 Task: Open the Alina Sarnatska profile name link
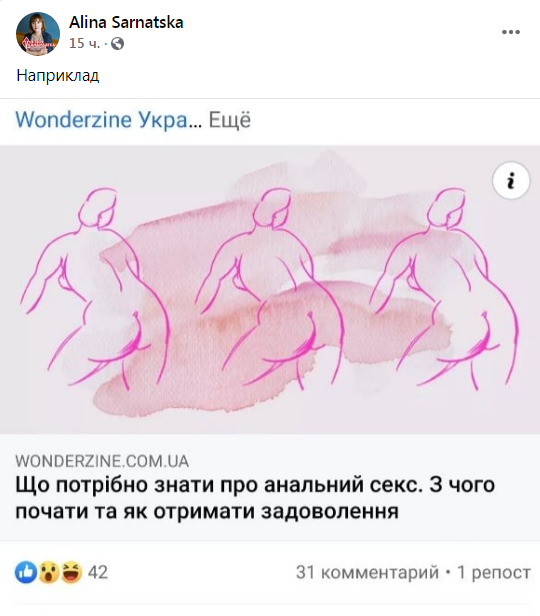click(x=126, y=22)
